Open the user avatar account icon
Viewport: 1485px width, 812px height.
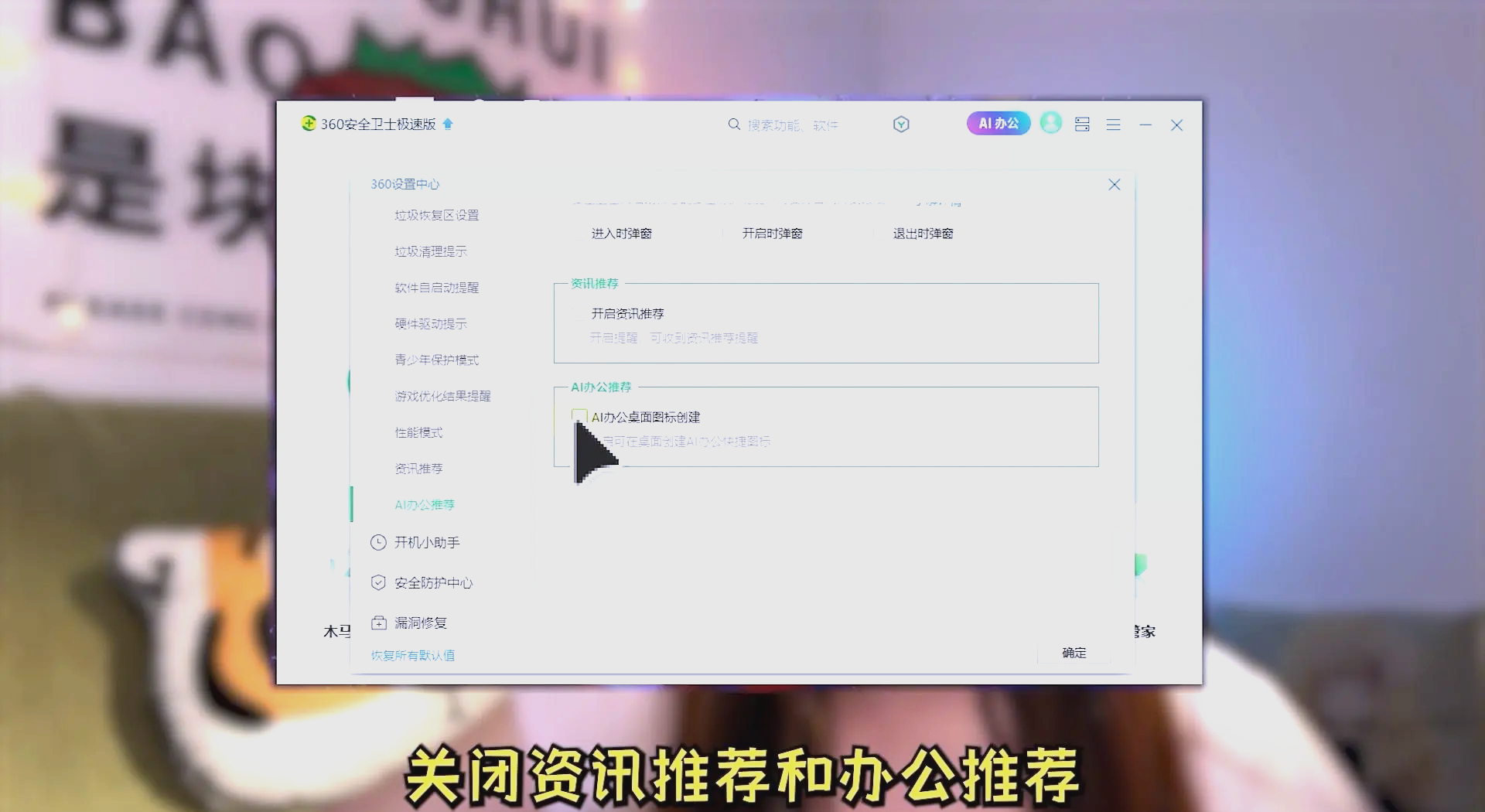click(1051, 123)
